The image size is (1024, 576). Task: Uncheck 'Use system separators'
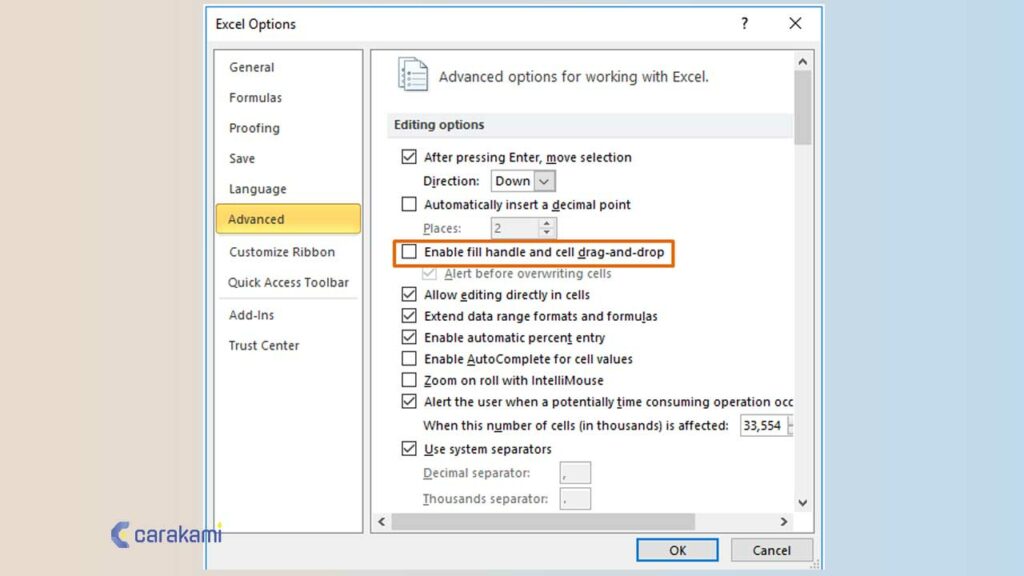point(409,449)
